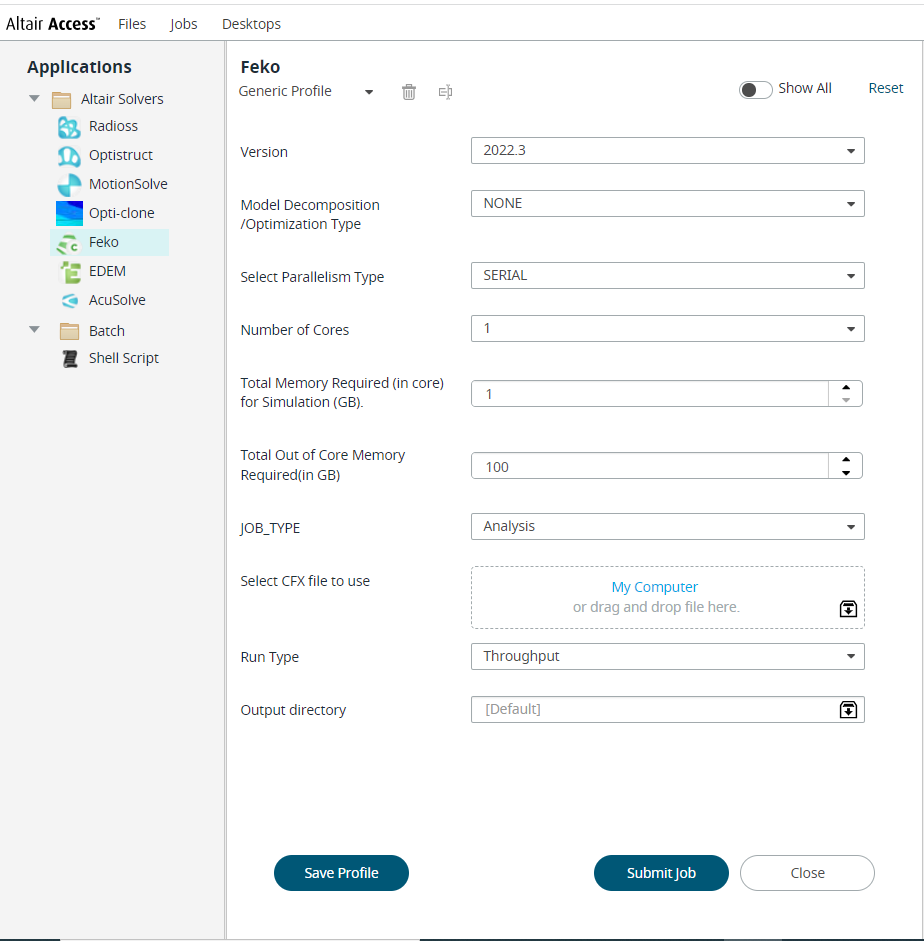The height and width of the screenshot is (941, 924).
Task: Open the EDEM application icon
Action: [x=70, y=272]
